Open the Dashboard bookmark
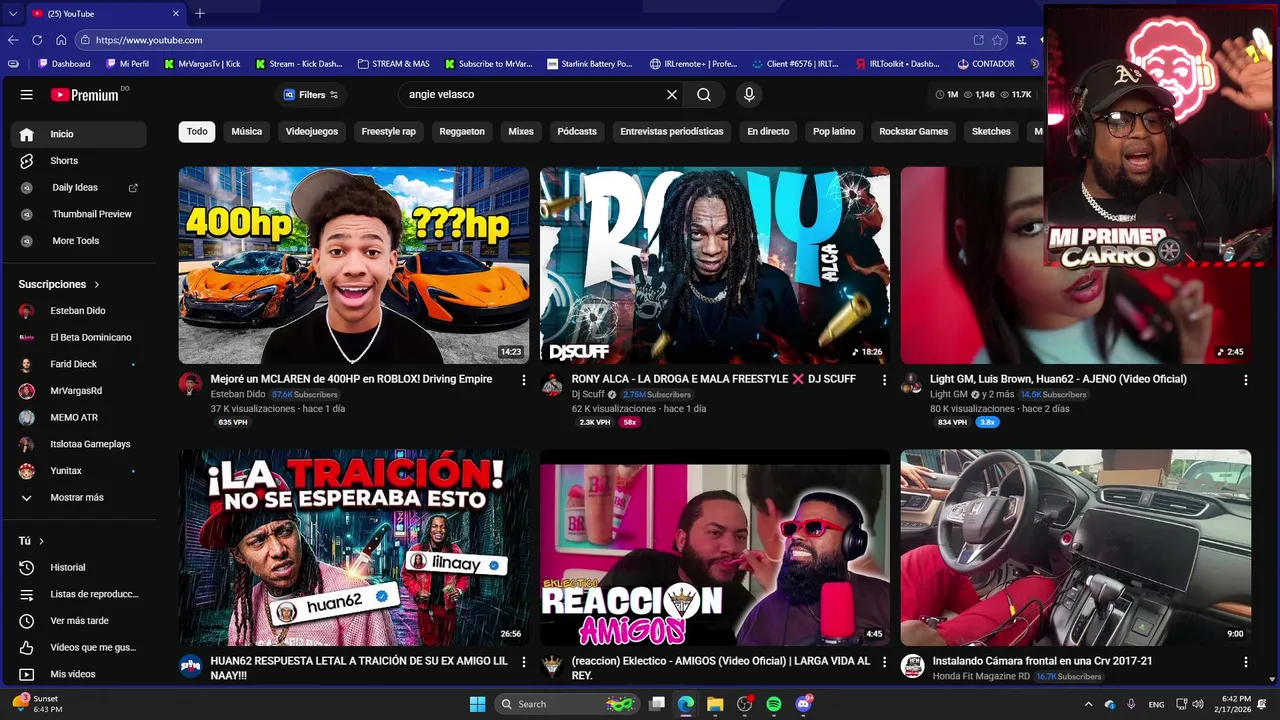Viewport: 1280px width, 720px height. 63,64
